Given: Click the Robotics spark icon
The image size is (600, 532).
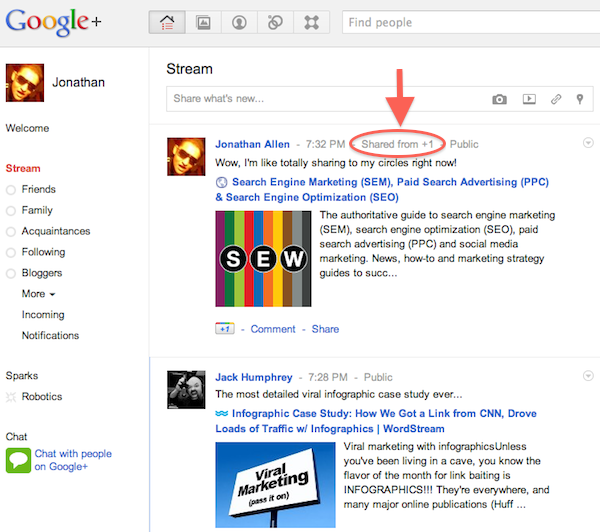Looking at the screenshot, I should coord(11,397).
